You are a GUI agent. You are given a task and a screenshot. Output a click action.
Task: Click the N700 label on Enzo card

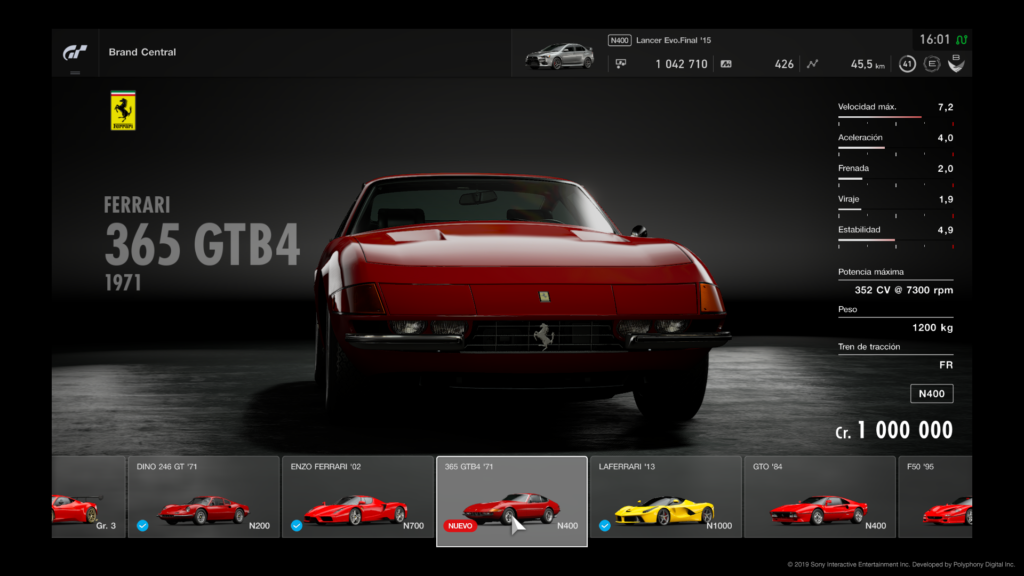click(413, 526)
